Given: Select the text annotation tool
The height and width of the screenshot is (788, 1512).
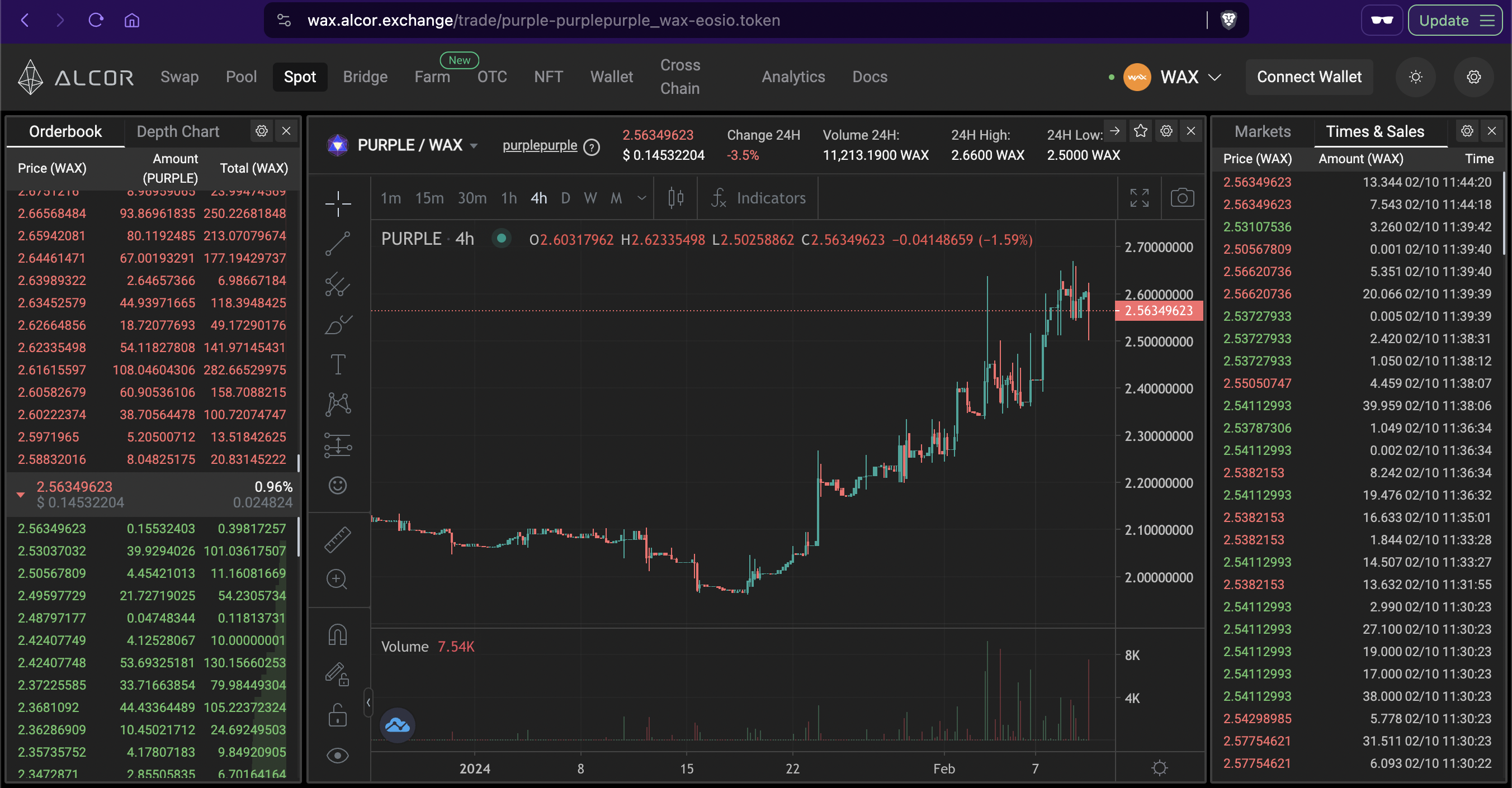Looking at the screenshot, I should coord(338,364).
